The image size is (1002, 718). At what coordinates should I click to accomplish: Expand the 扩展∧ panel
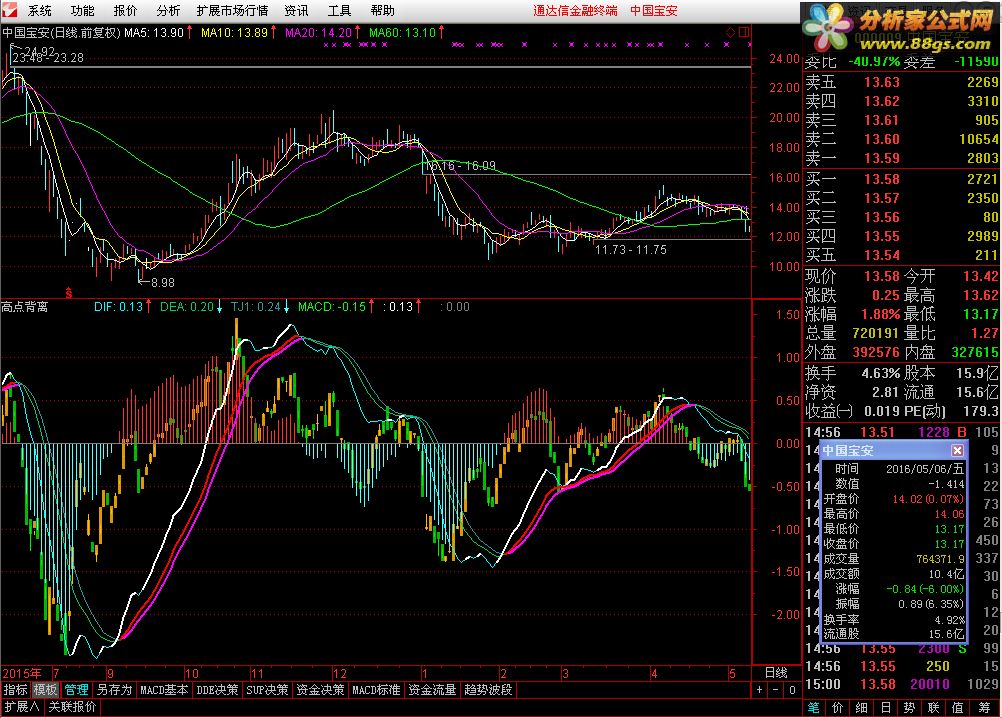(x=22, y=707)
